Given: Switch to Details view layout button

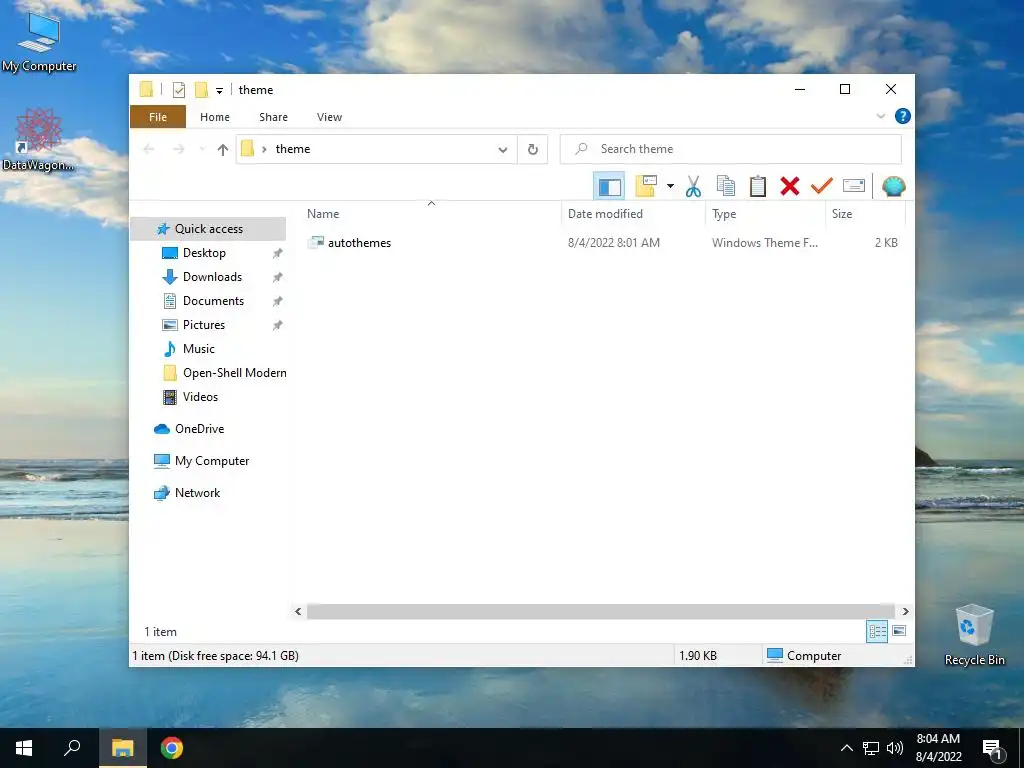Looking at the screenshot, I should pyautogui.click(x=877, y=632).
